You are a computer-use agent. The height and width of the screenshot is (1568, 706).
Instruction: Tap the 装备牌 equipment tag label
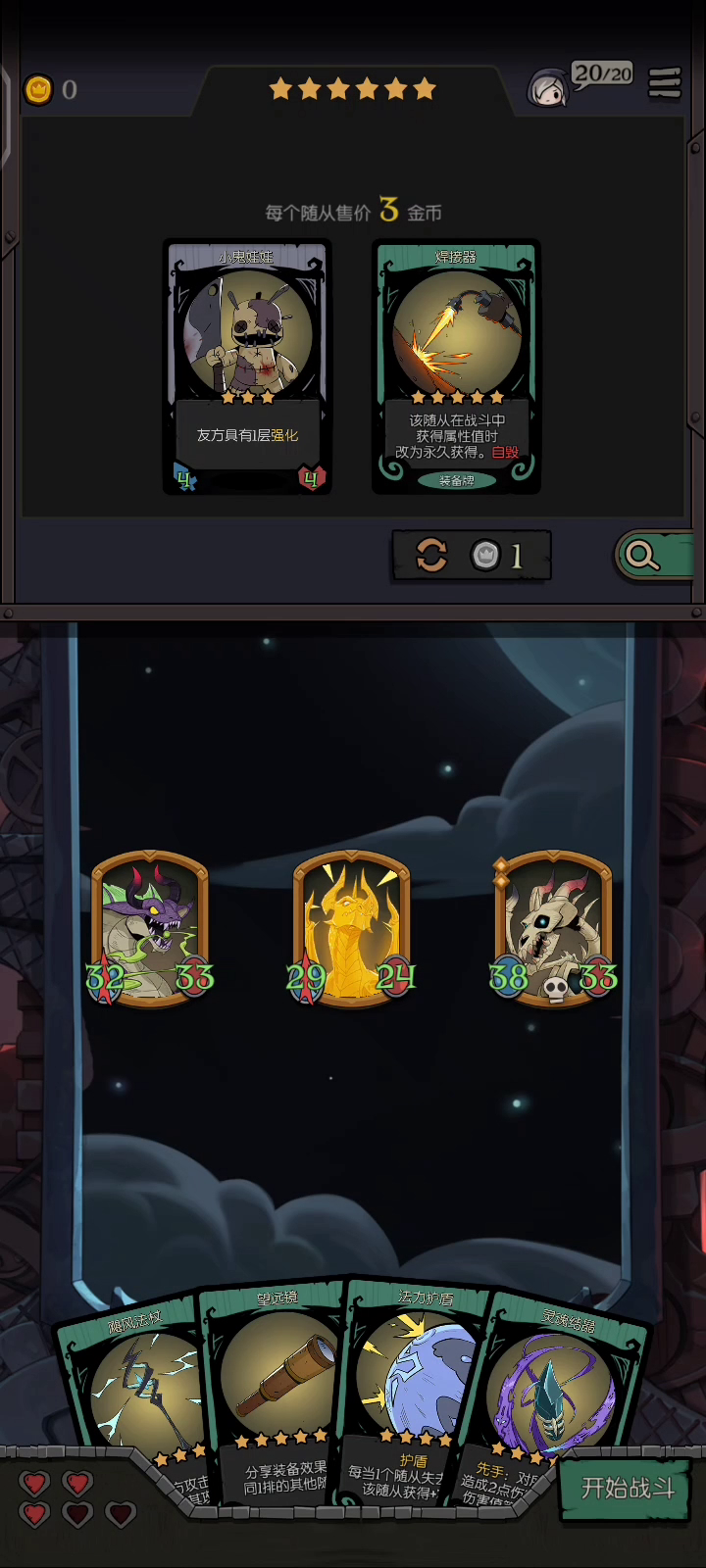(456, 480)
